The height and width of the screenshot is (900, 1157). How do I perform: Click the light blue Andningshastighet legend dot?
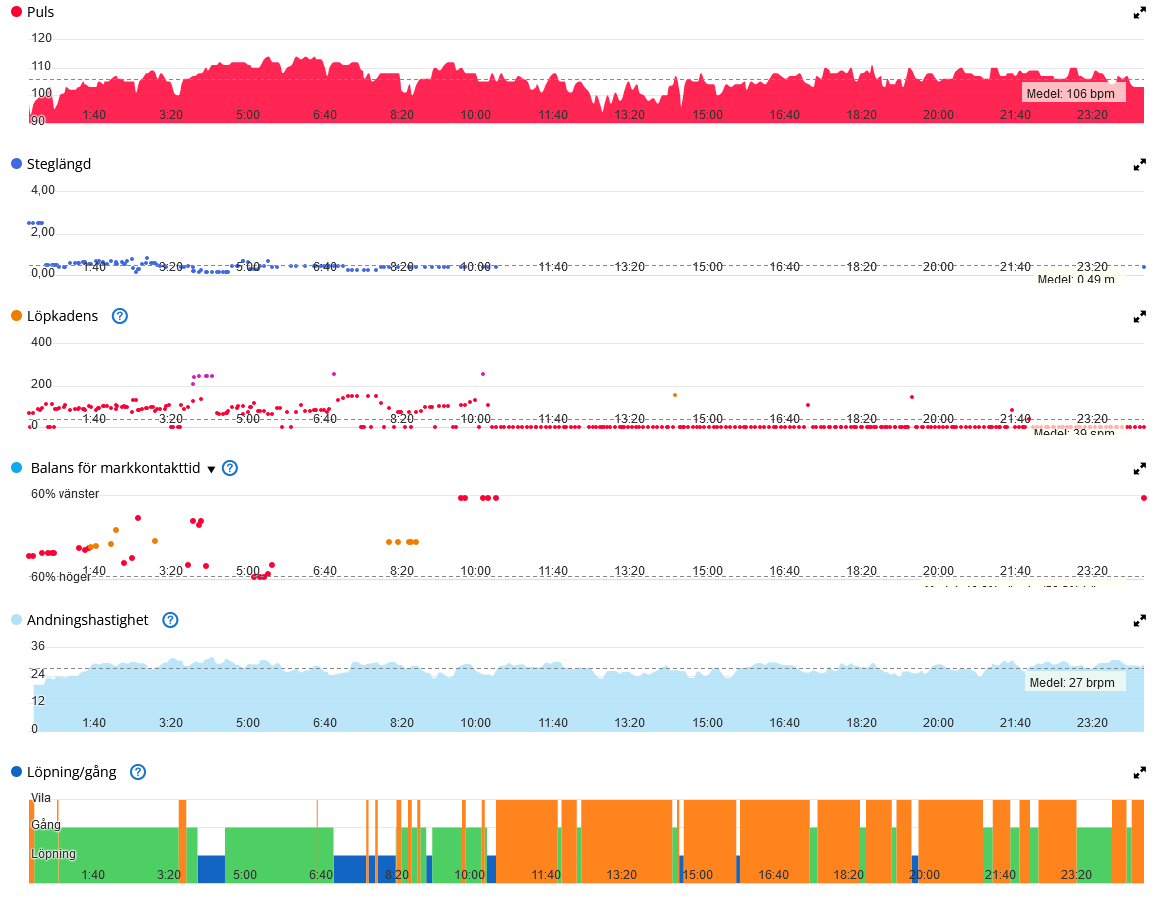[16, 620]
